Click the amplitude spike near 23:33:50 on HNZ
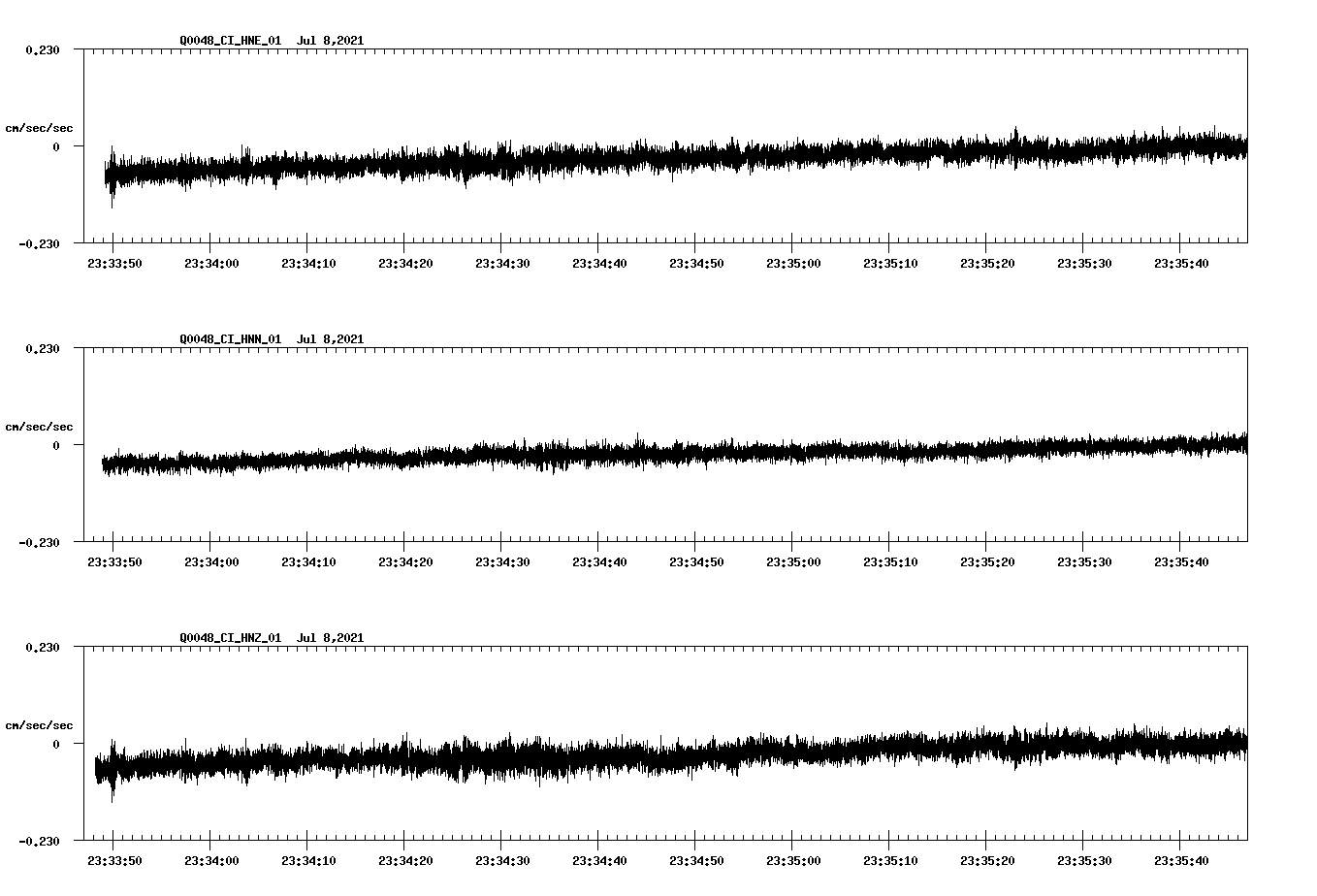 pyautogui.click(x=112, y=776)
